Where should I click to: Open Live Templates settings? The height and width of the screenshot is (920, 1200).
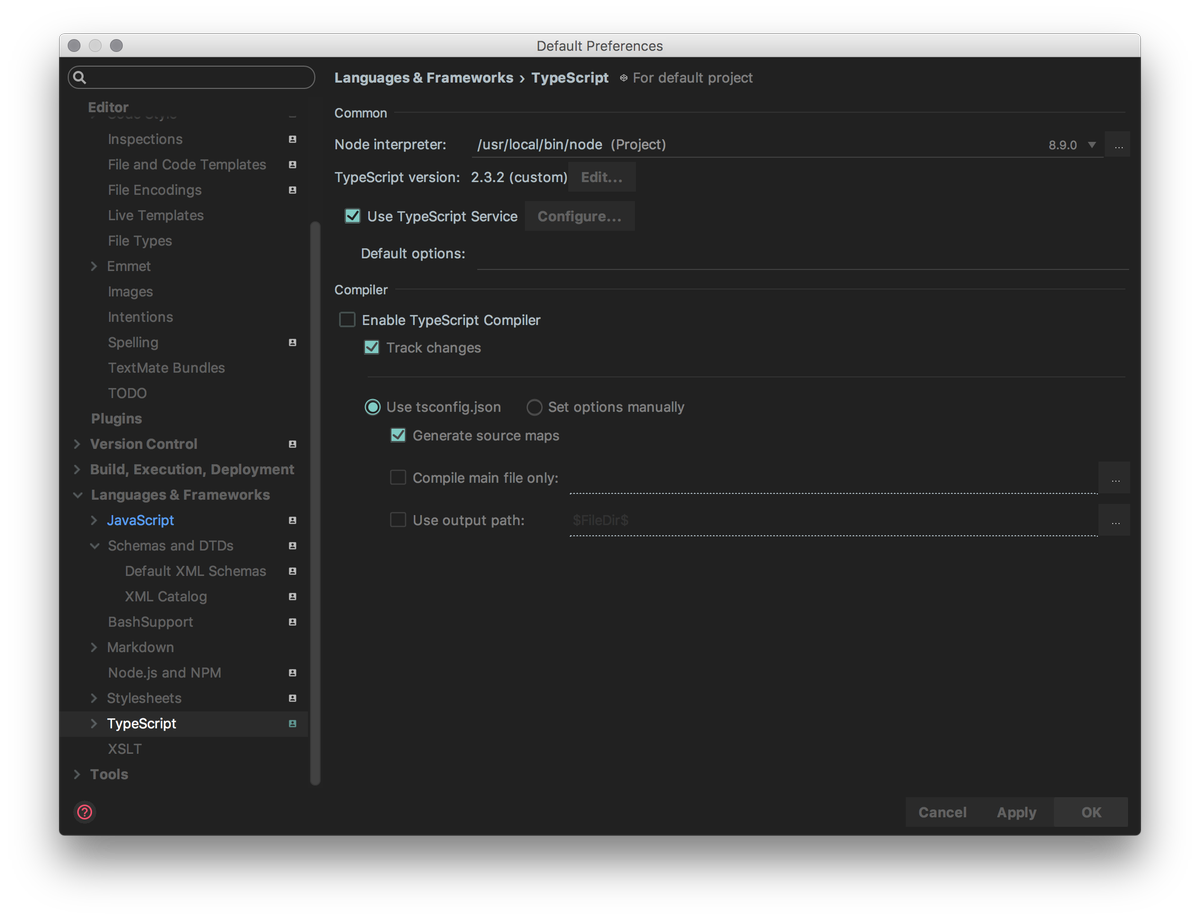point(156,215)
